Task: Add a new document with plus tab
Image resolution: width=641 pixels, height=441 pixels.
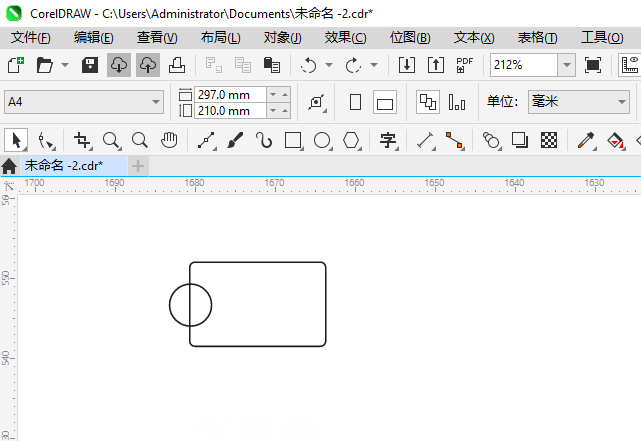Action: coord(138,166)
